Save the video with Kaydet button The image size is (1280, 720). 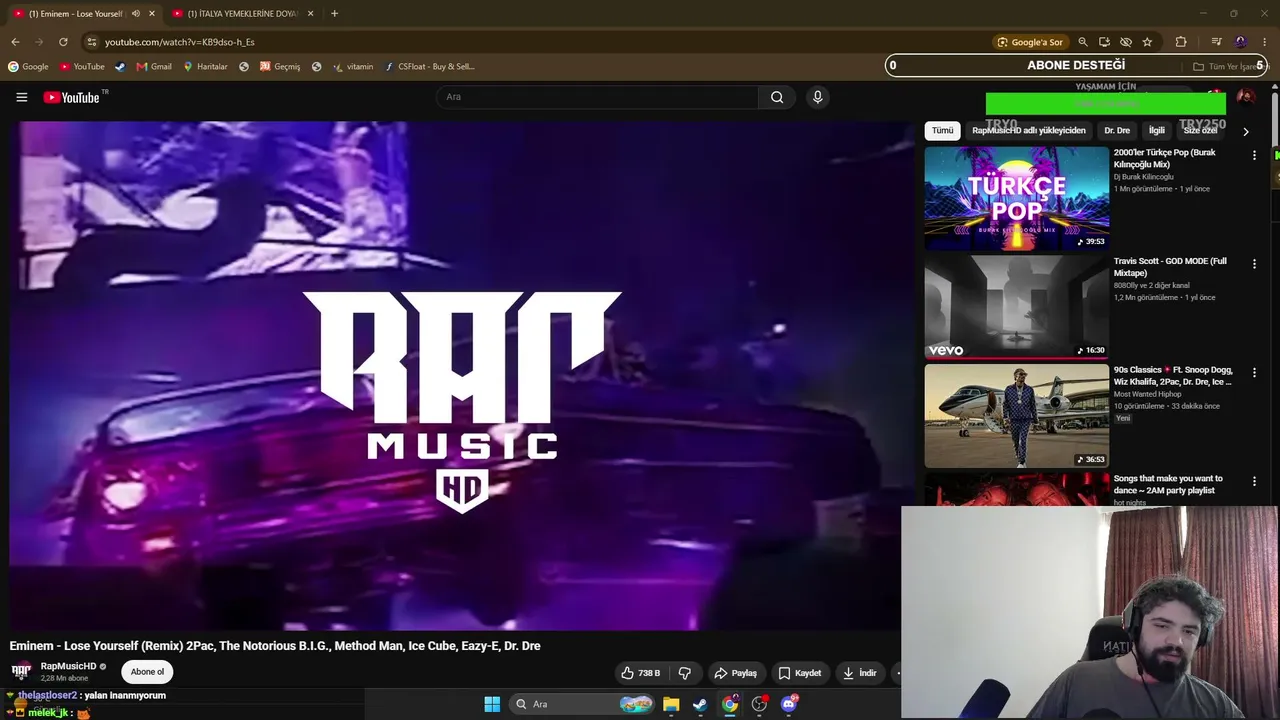(800, 673)
